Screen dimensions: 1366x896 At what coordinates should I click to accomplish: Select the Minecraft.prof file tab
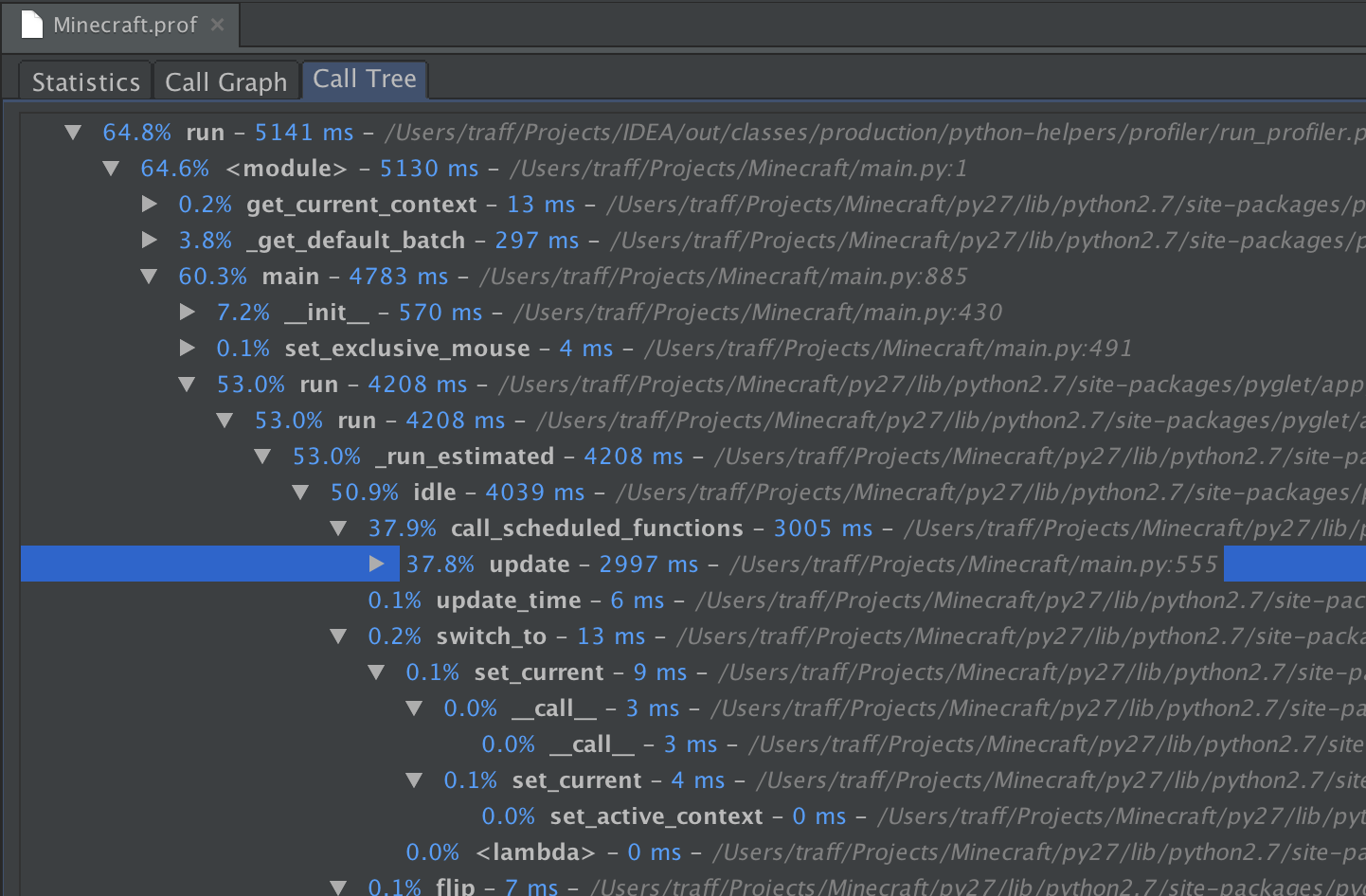[121, 25]
